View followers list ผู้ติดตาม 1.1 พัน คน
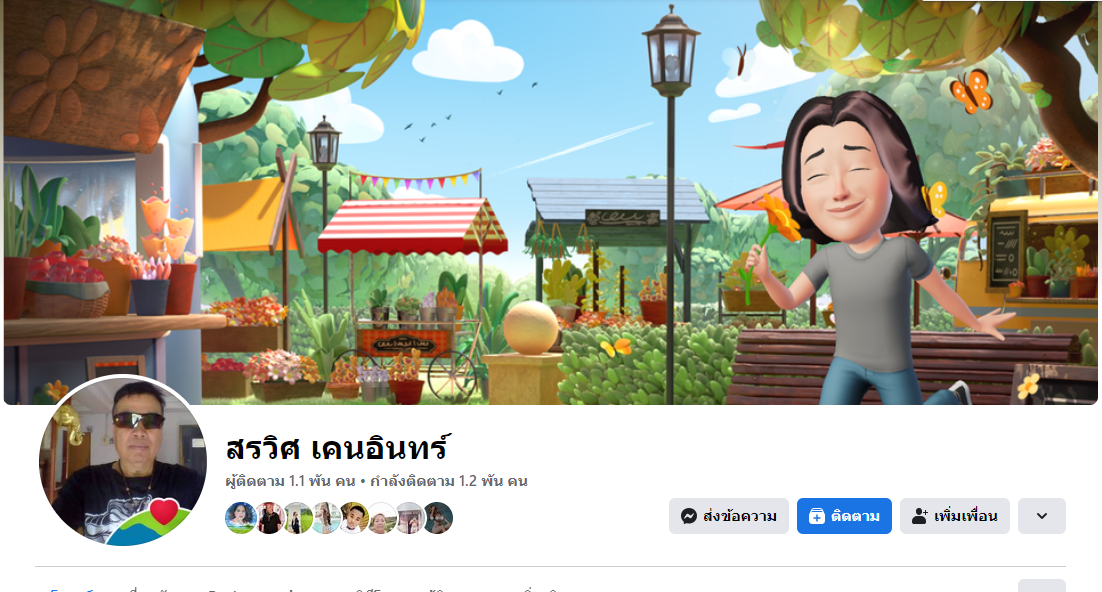 pos(290,482)
